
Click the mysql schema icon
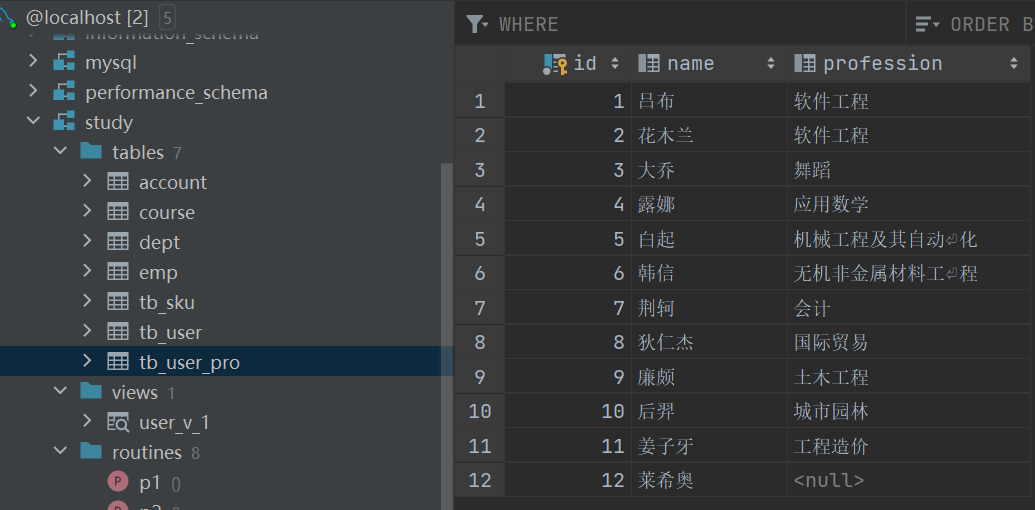[64, 63]
